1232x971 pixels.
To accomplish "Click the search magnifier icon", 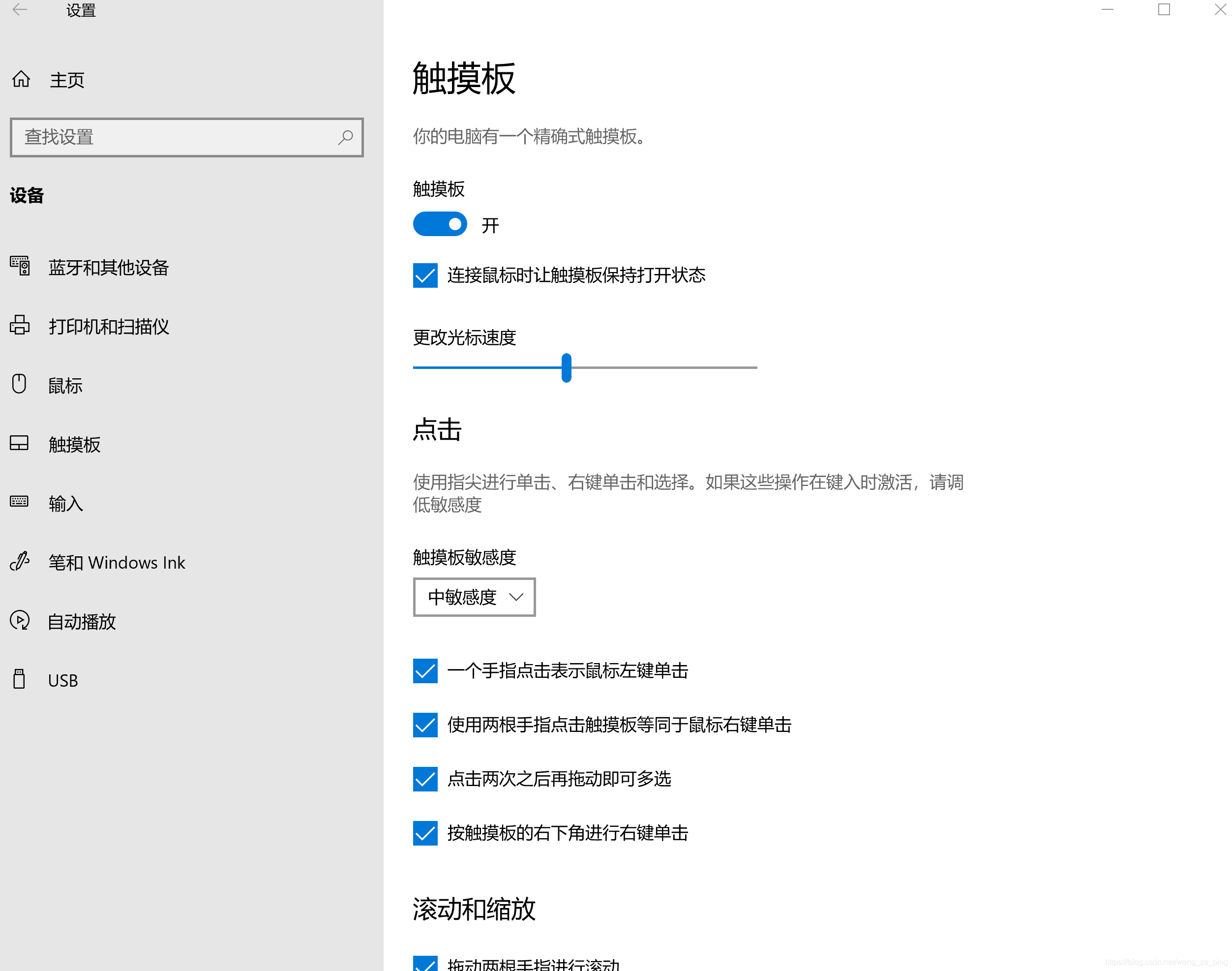I will tap(345, 137).
